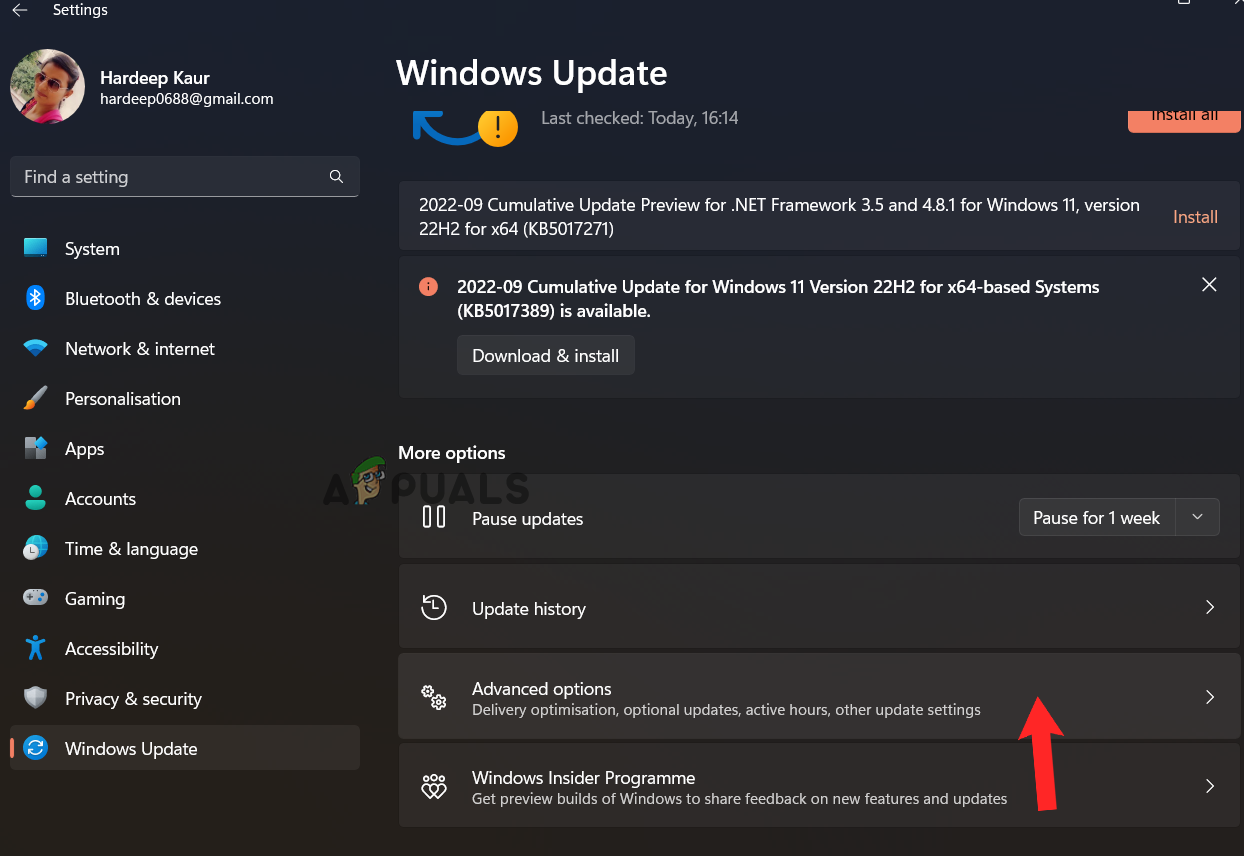Viewport: 1244px width, 856px height.
Task: Expand the pause duration dropdown arrow
Action: pos(1198,517)
